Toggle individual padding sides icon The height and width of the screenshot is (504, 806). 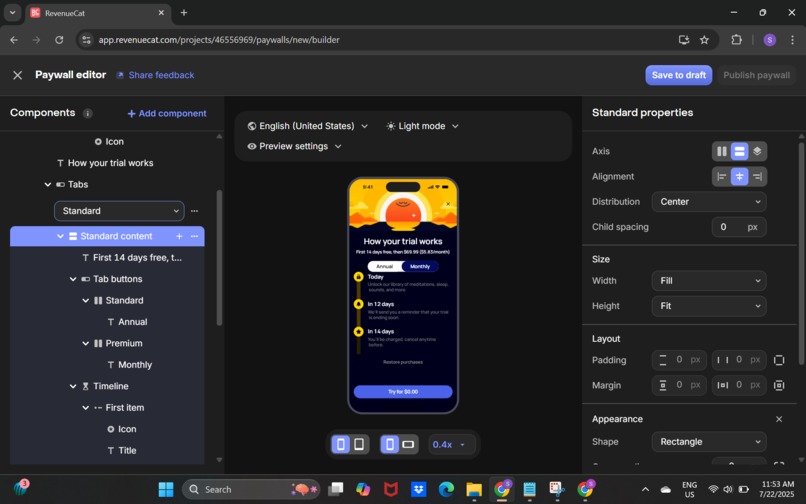point(779,360)
